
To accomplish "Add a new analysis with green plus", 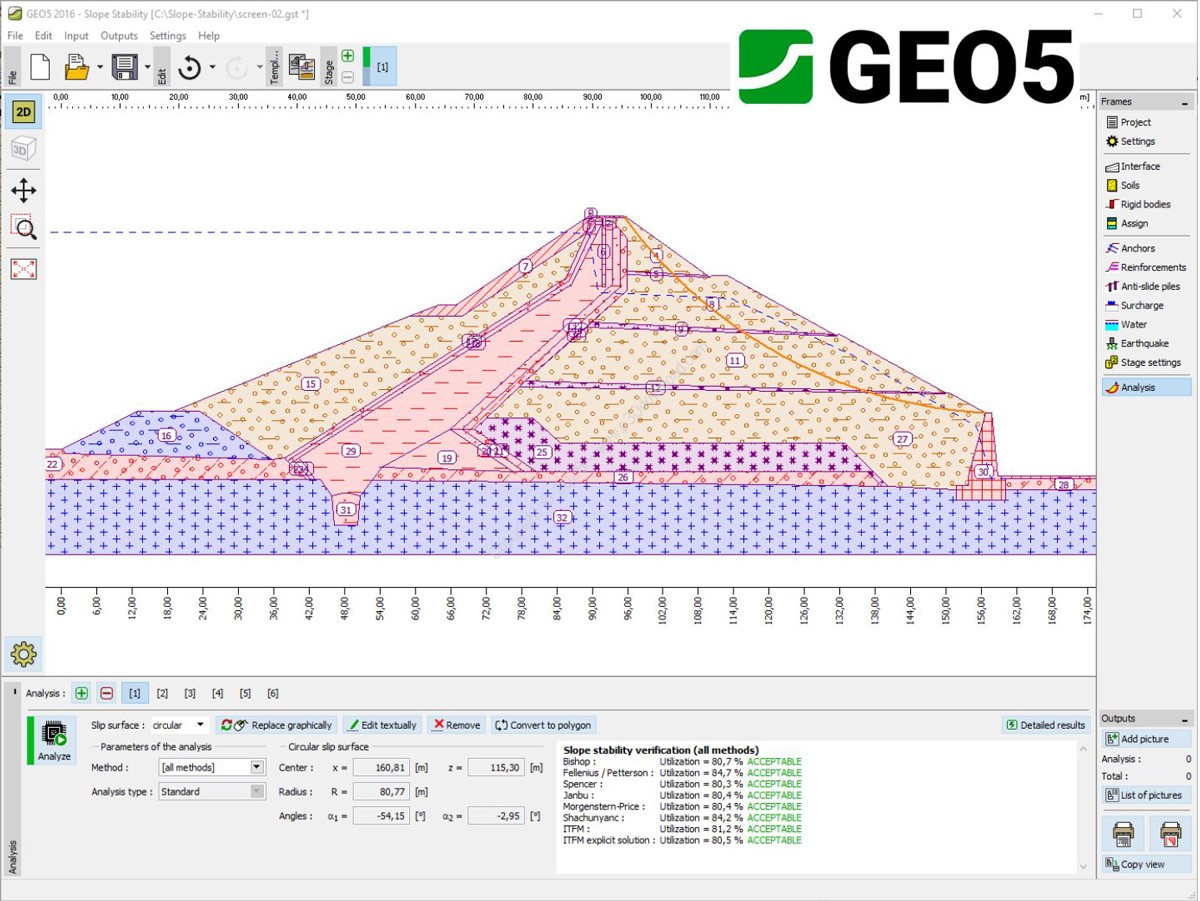I will [x=81, y=693].
